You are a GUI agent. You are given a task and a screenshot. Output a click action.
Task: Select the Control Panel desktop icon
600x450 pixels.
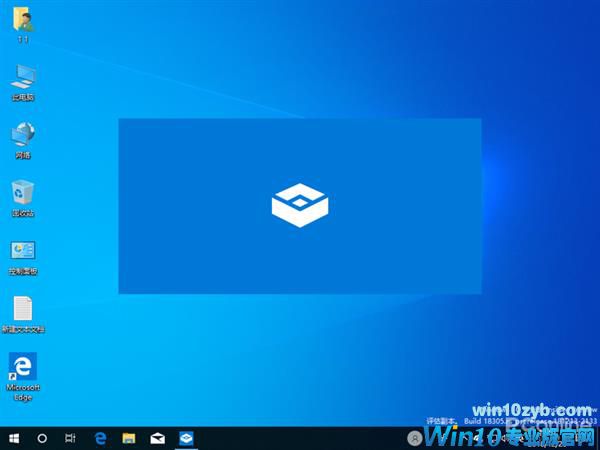click(x=23, y=251)
